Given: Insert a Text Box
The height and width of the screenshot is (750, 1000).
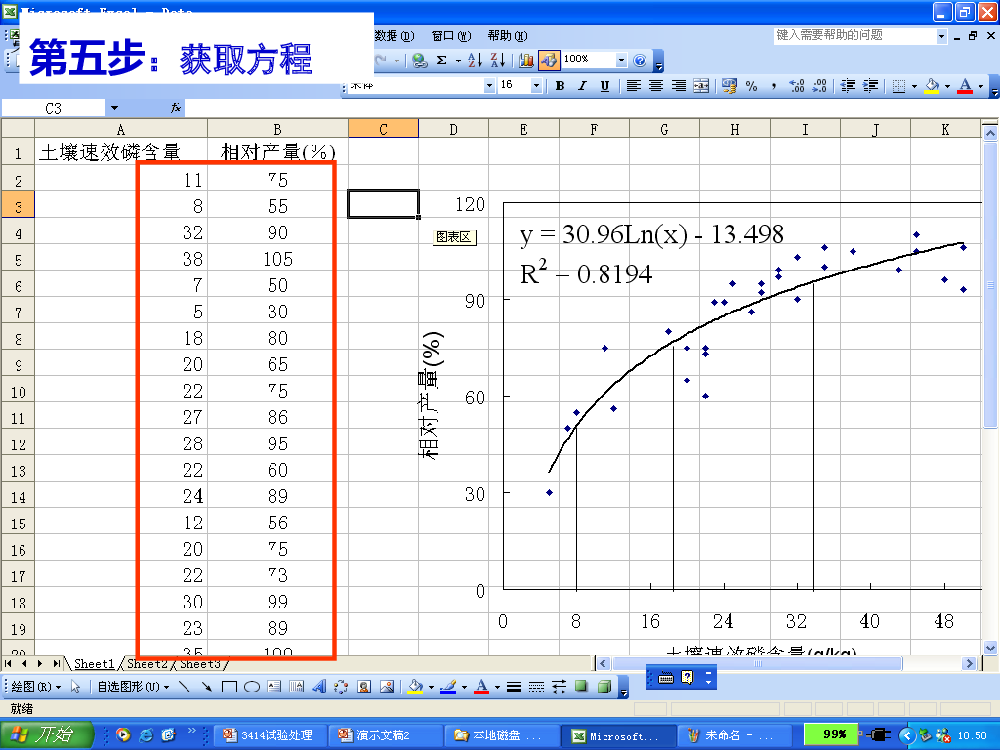Looking at the screenshot, I should pos(274,687).
